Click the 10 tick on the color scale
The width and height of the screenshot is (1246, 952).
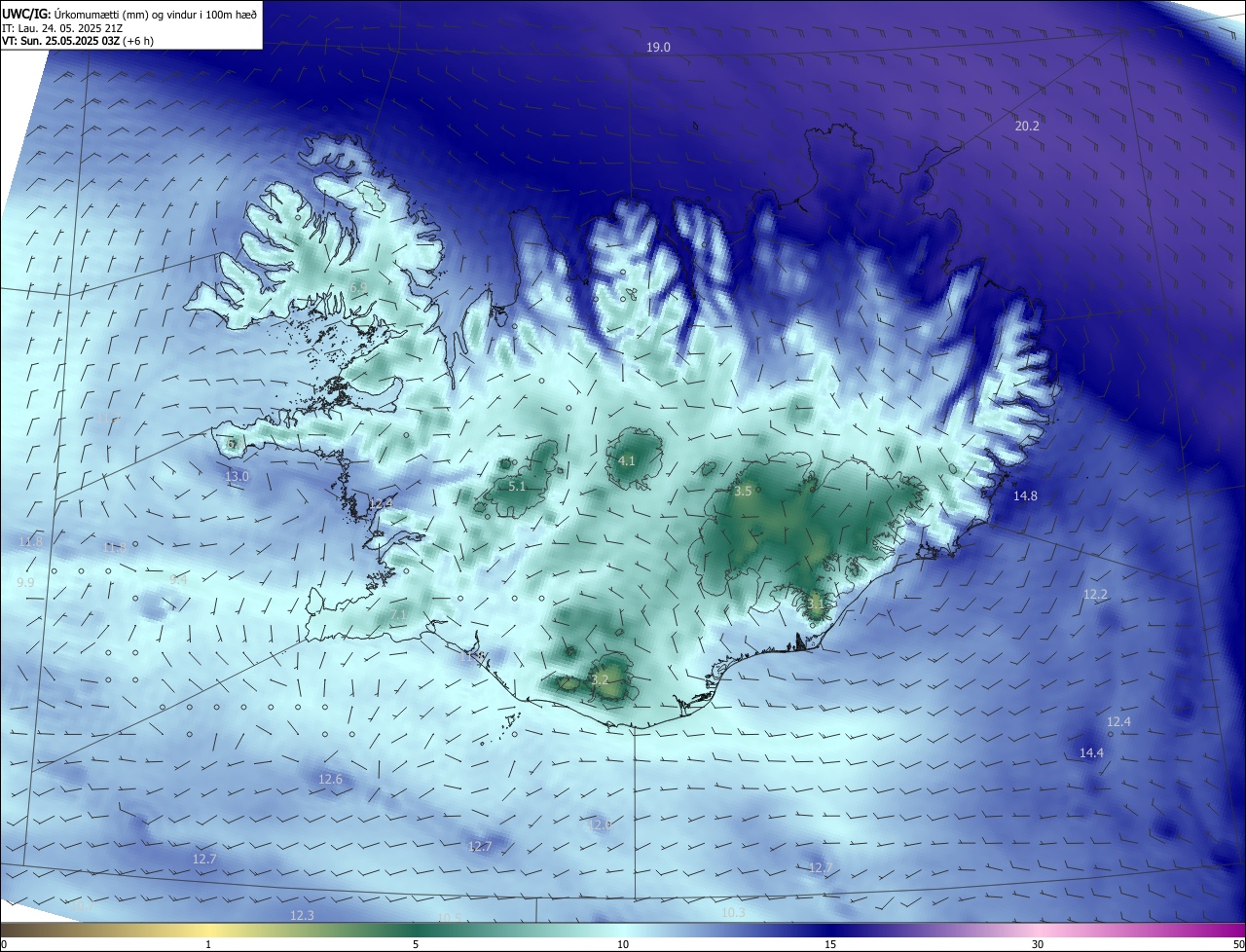pos(623,945)
